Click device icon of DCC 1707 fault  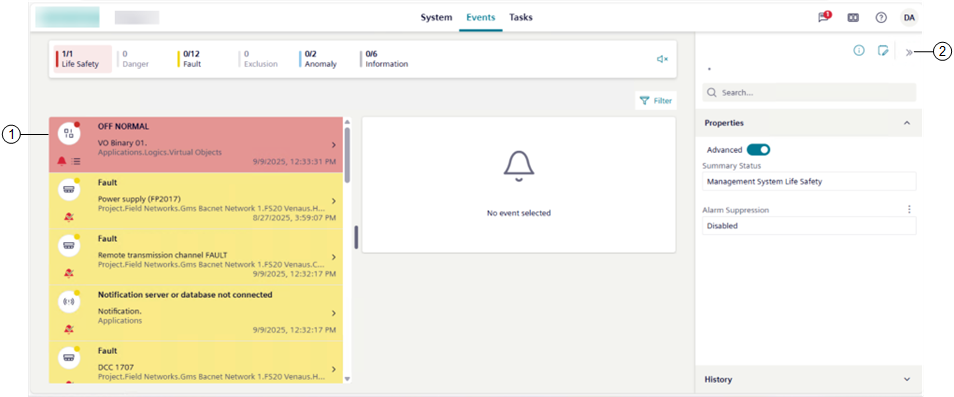pyautogui.click(x=69, y=357)
